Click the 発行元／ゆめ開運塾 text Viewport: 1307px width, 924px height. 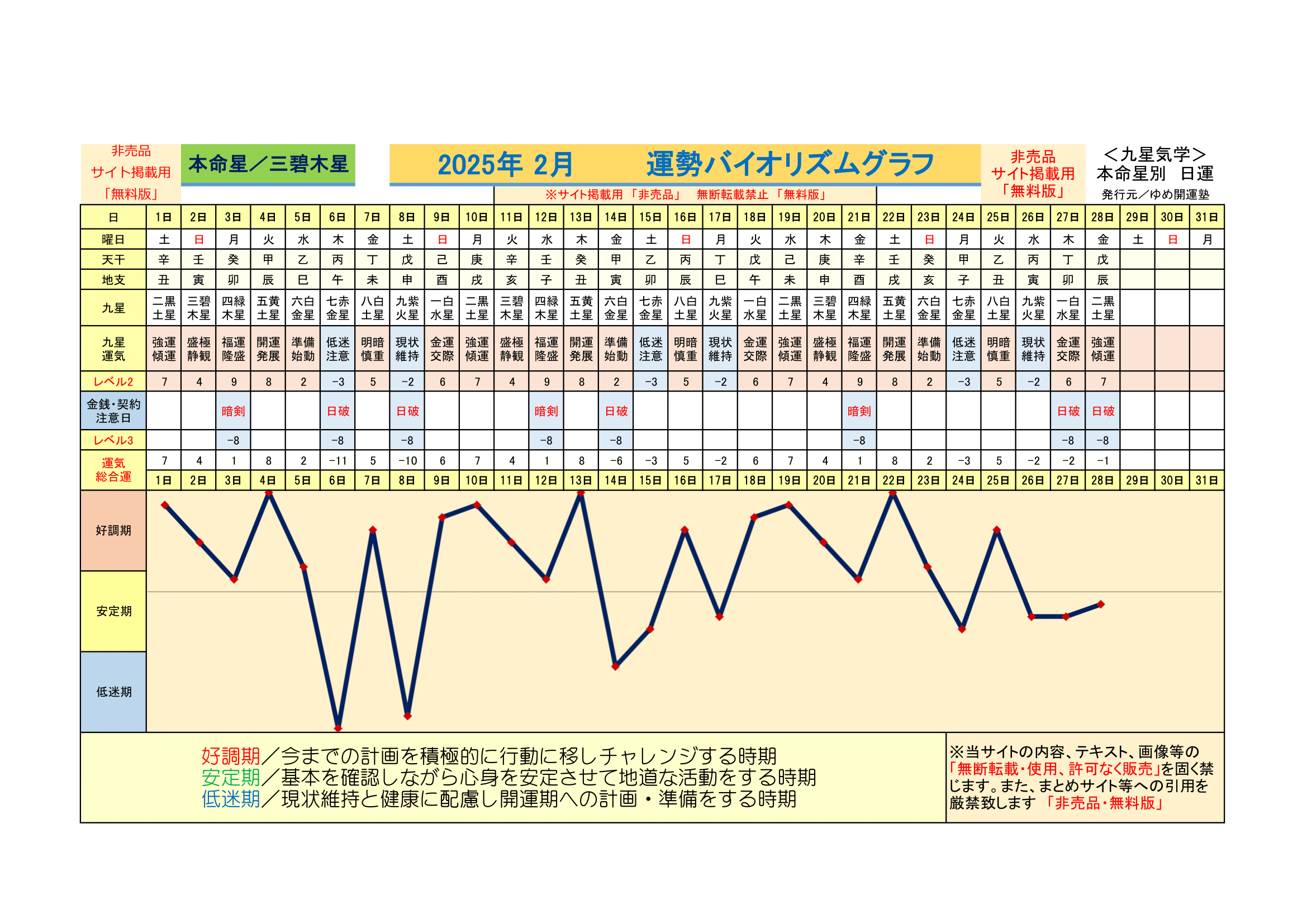click(x=1155, y=194)
